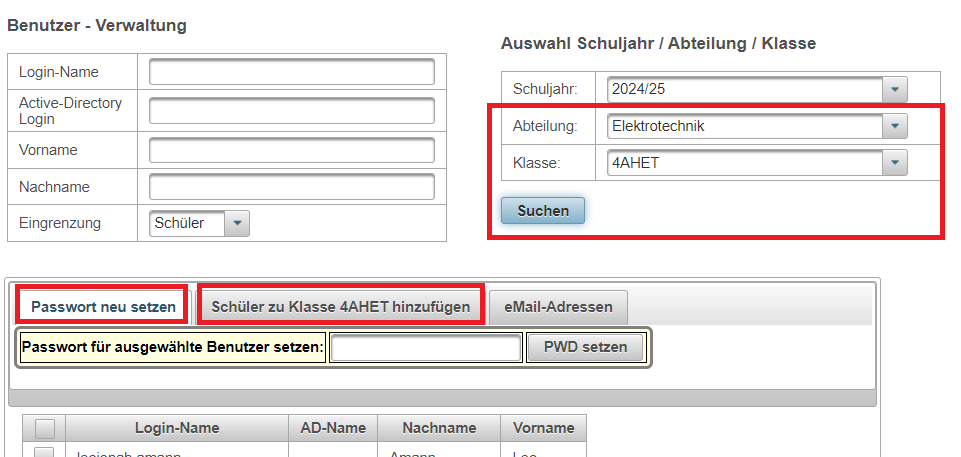Viewport: 961px width, 457px height.
Task: Click the Vorname column header
Action: [x=544, y=428]
